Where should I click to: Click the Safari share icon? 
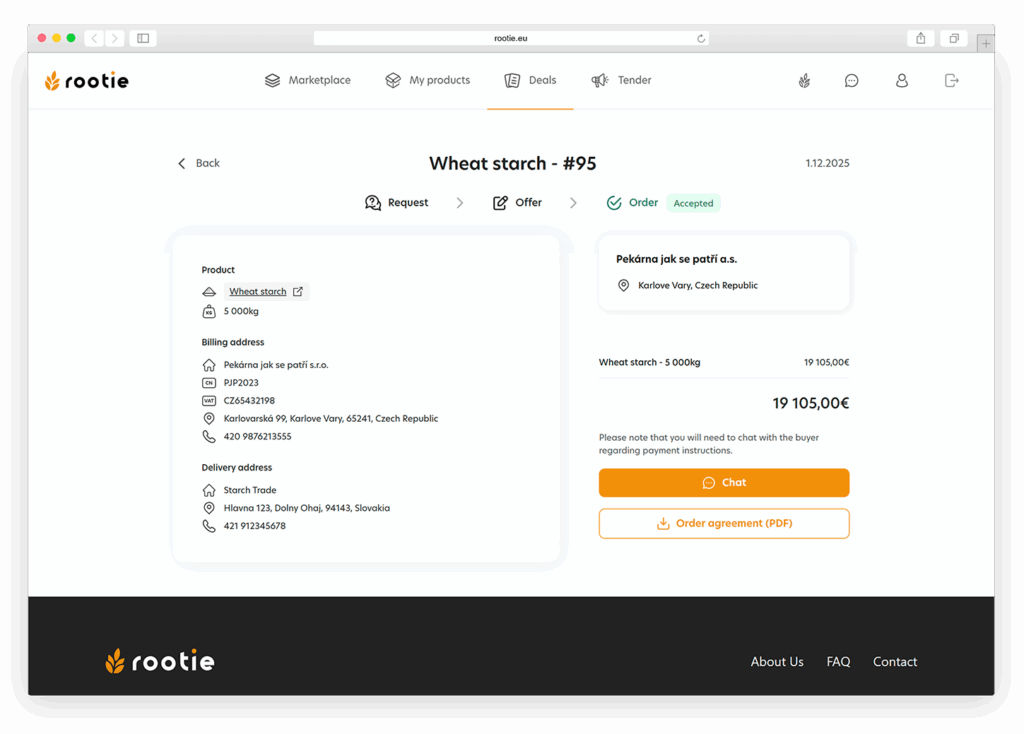point(920,38)
